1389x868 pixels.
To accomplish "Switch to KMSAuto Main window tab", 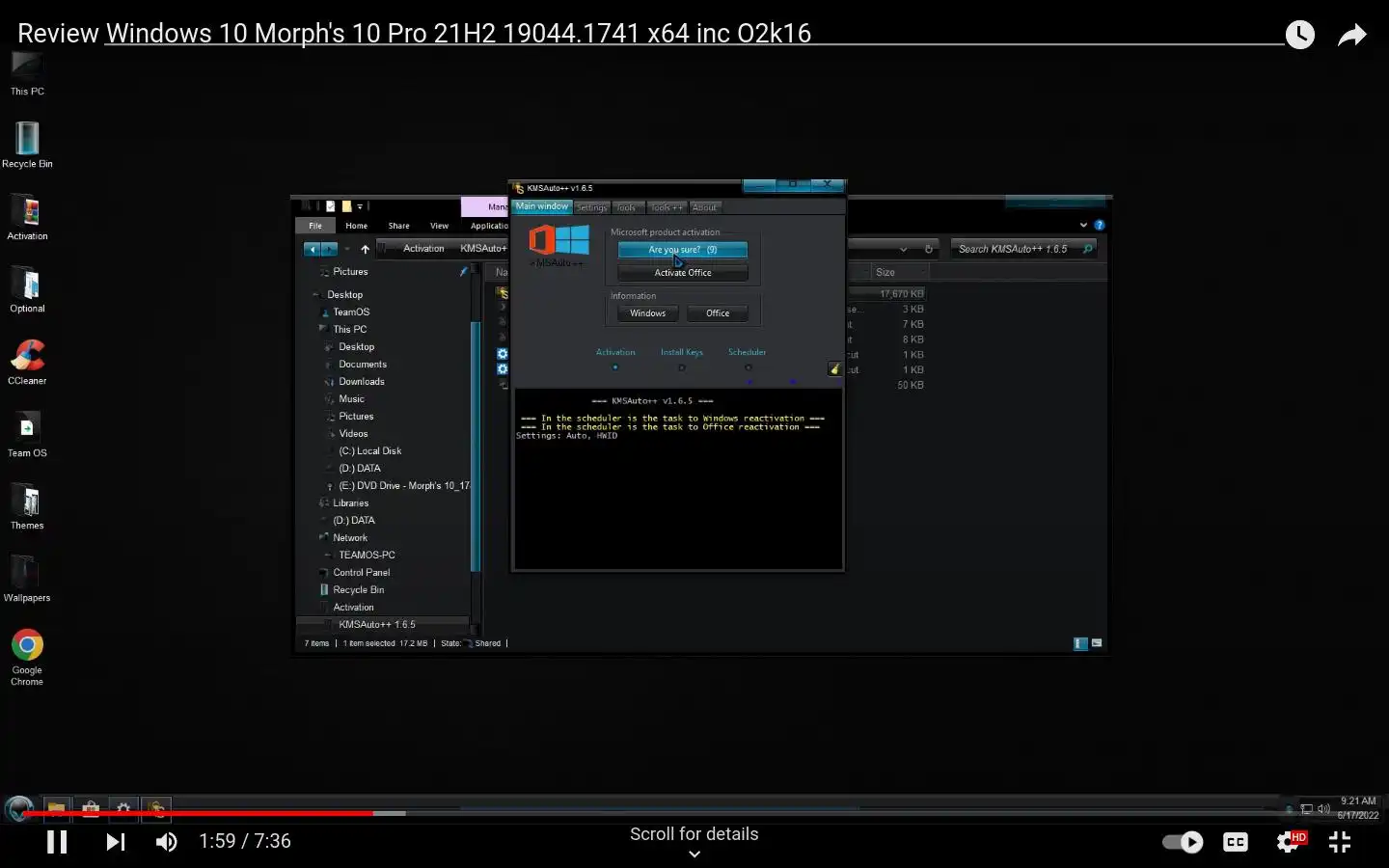I will [542, 206].
